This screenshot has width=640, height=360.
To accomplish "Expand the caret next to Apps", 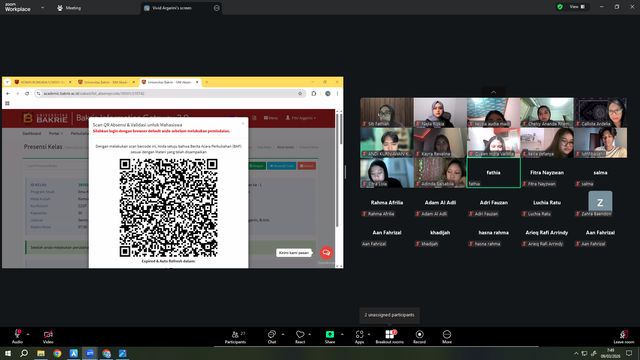I will 369,334.
